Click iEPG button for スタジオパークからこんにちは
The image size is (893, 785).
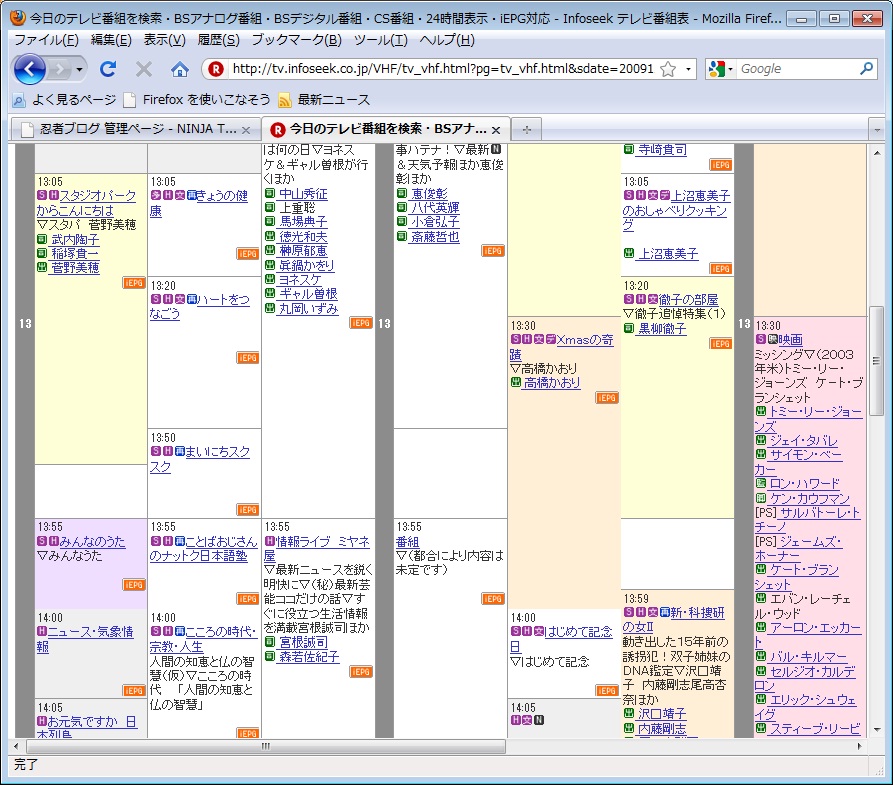coord(134,283)
